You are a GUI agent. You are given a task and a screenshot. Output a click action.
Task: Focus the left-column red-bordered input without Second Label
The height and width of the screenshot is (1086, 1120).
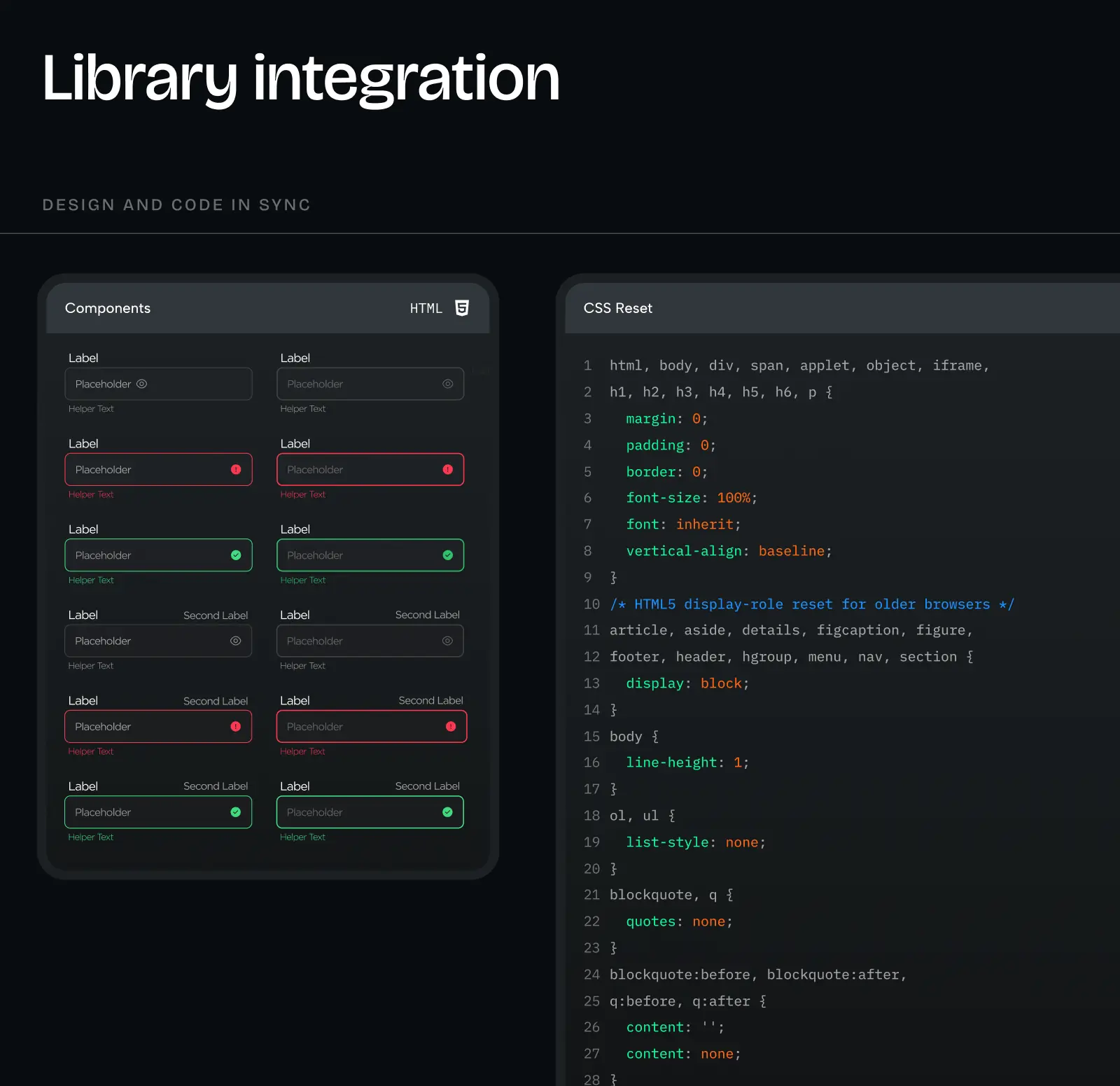[159, 469]
